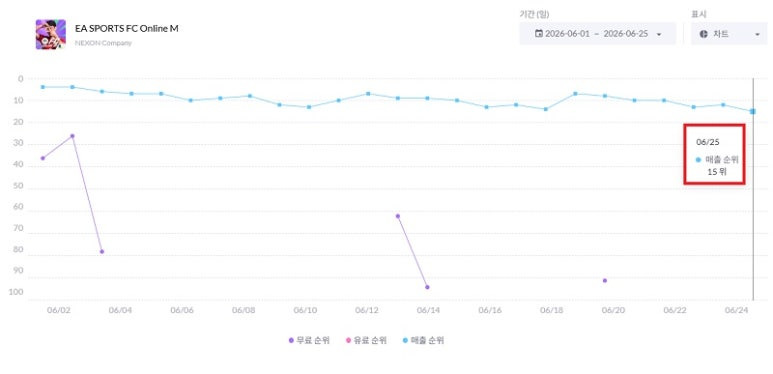
Task: Expand the period dropdown arrow
Action: pos(659,34)
